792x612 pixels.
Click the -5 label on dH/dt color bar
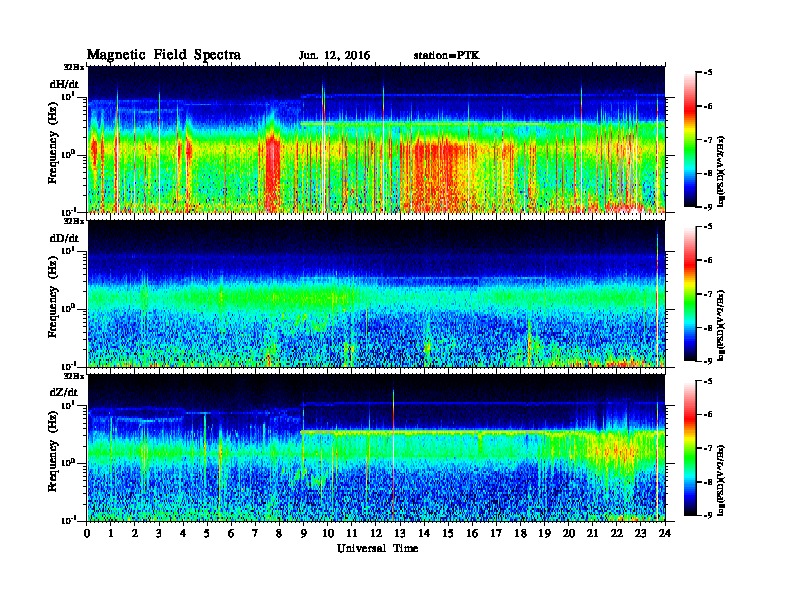tap(708, 73)
